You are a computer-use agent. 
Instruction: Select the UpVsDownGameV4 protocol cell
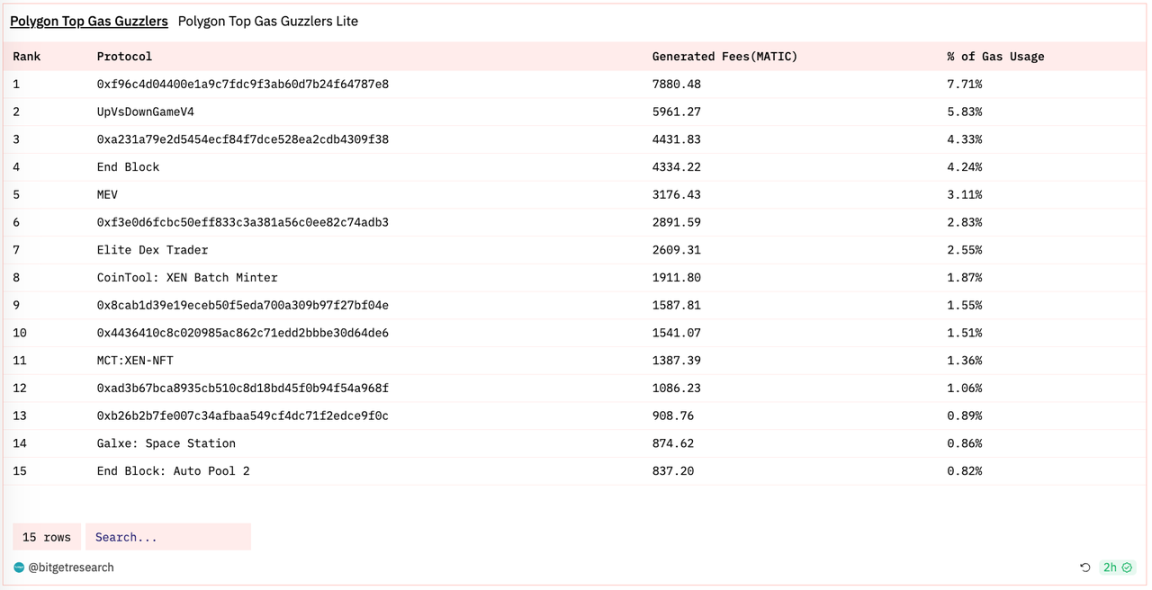145,112
